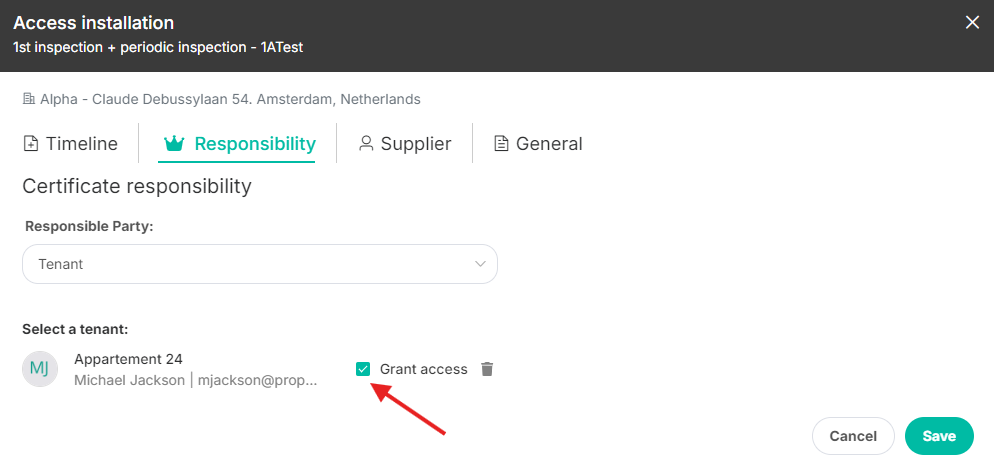Click the document icon beside General
The width and height of the screenshot is (994, 462).
point(501,144)
